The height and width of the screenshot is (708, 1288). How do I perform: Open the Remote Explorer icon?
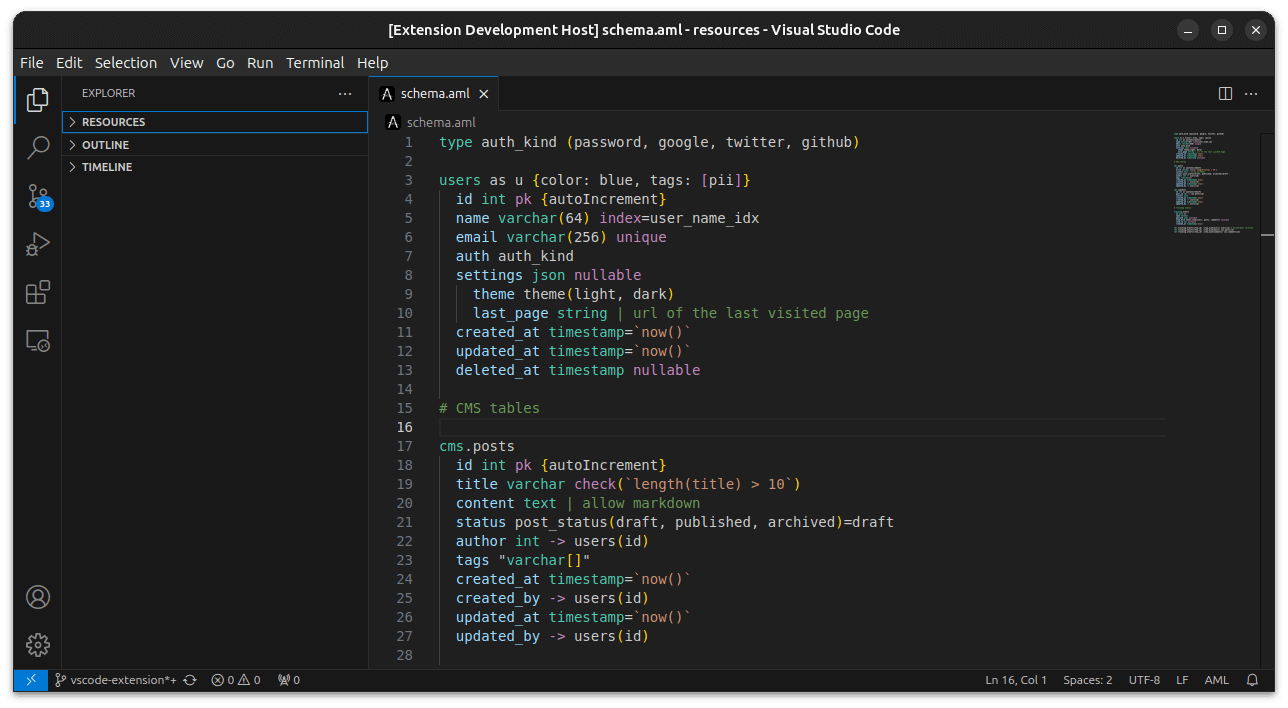[x=38, y=341]
